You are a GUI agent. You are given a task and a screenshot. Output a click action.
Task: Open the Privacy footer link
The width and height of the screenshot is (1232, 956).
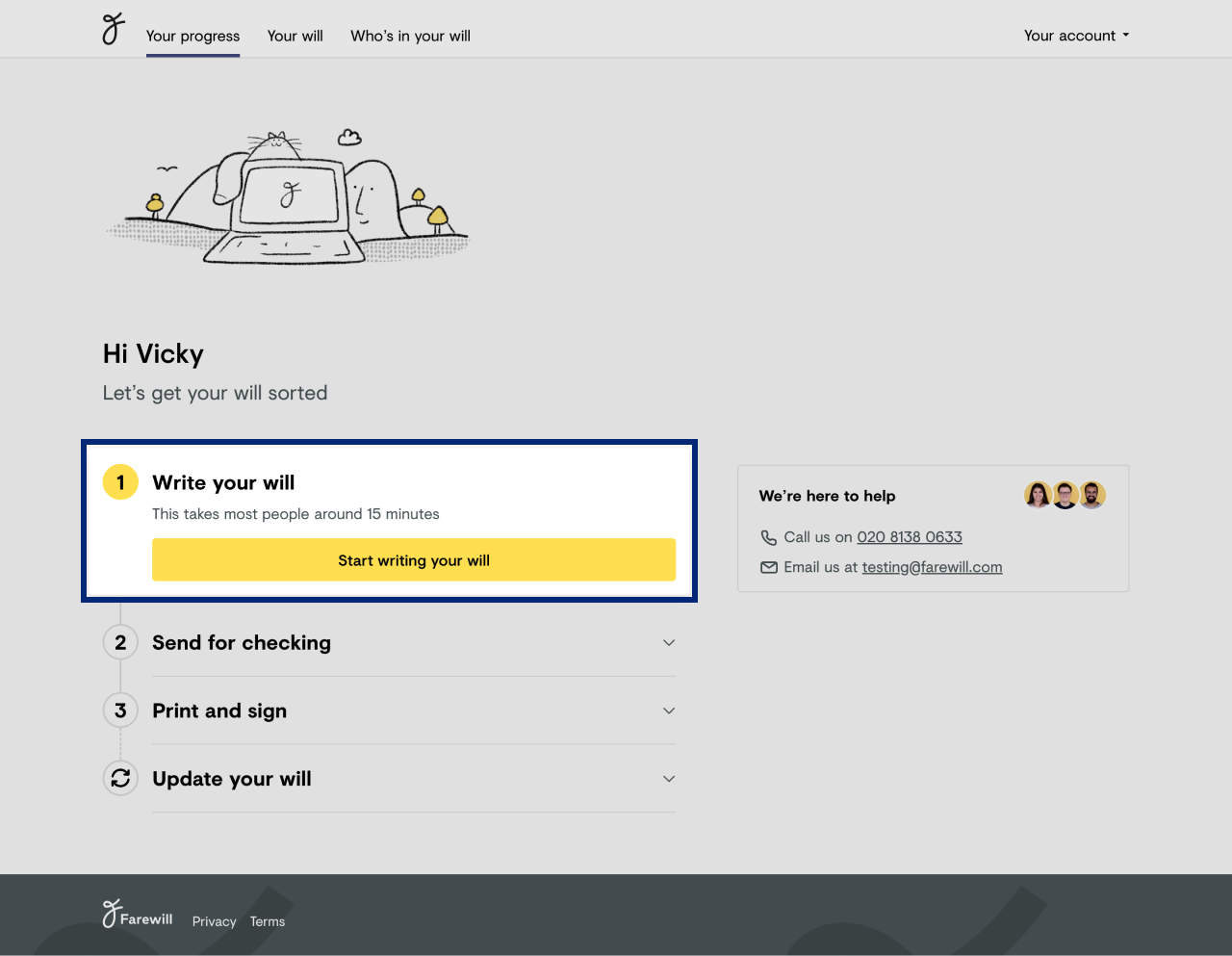coord(214,921)
